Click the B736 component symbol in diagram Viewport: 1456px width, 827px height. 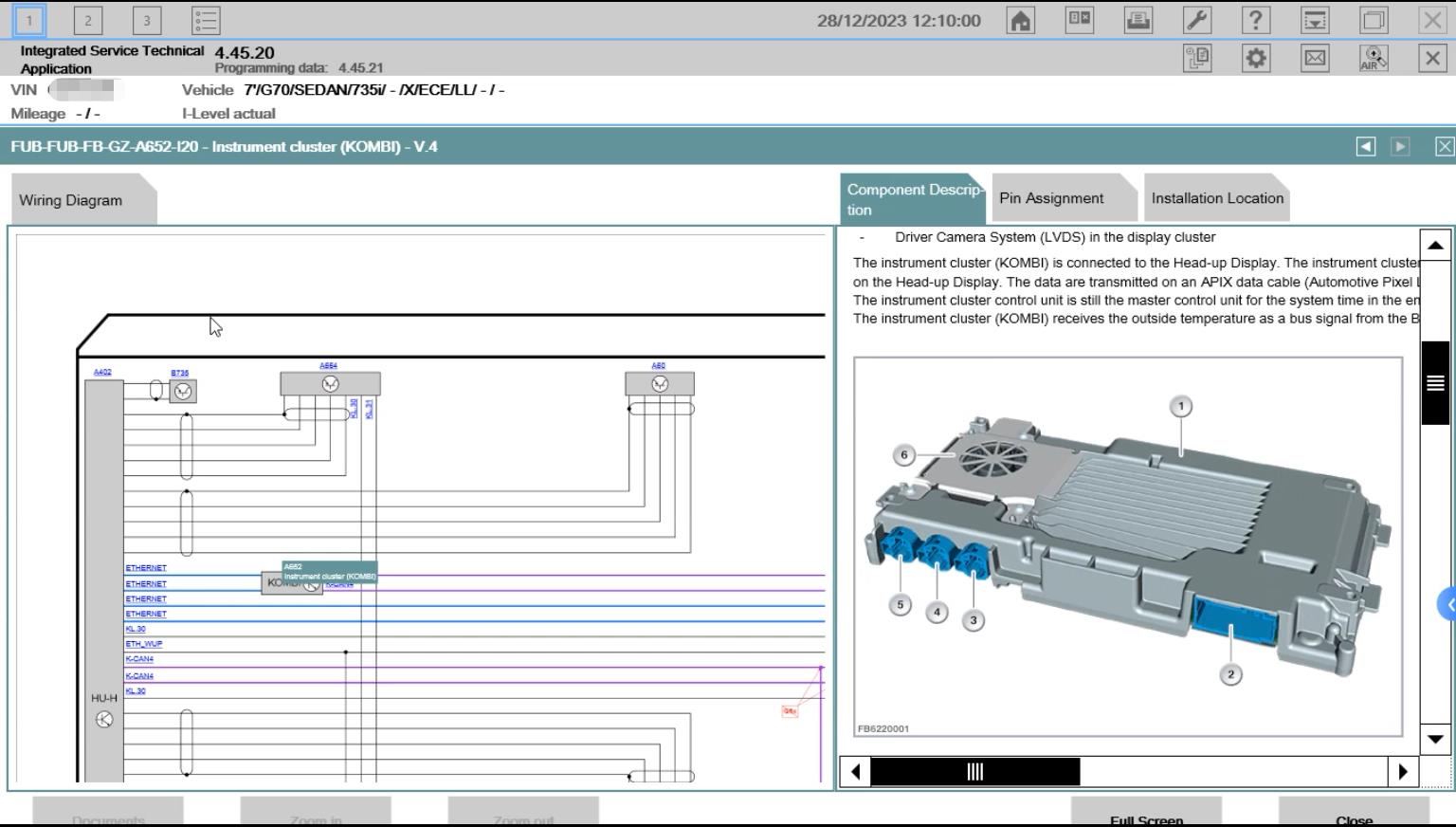[x=183, y=391]
